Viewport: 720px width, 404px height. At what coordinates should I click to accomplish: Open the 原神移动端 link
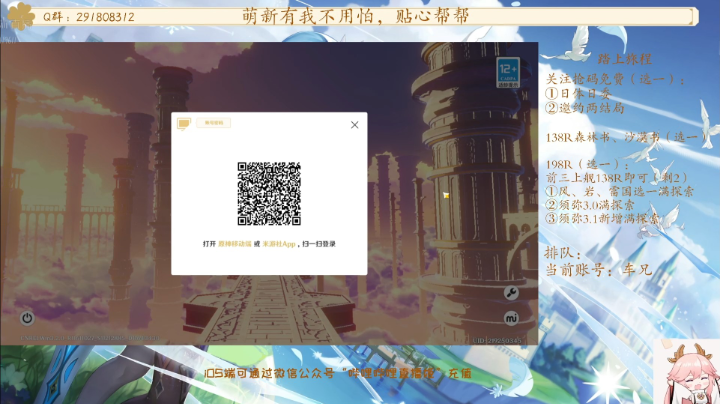point(235,244)
